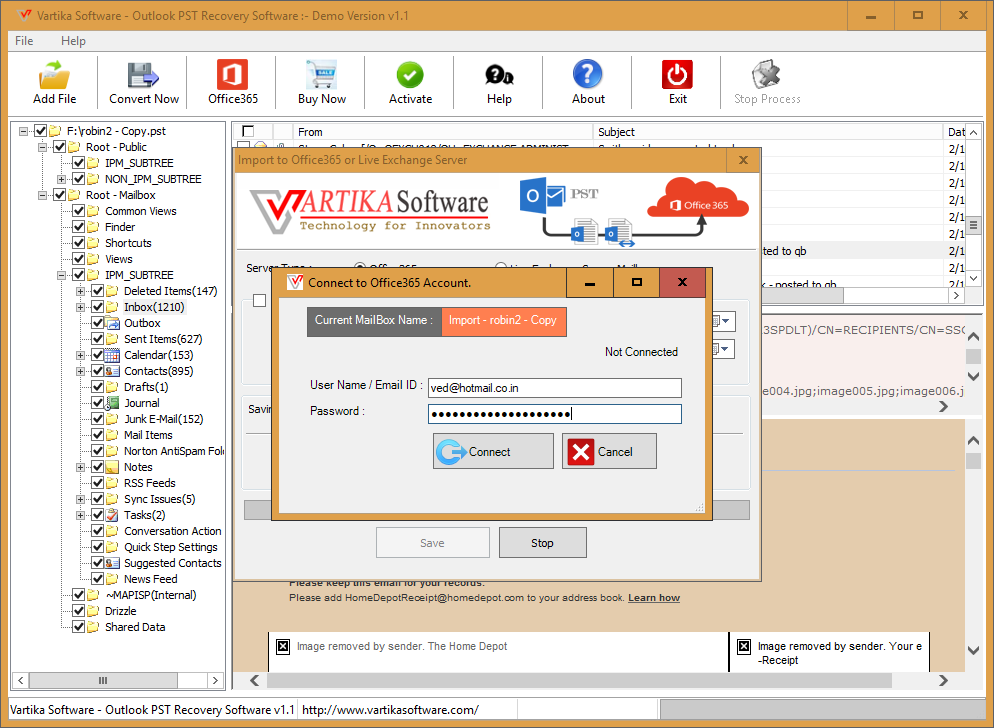The image size is (994, 728).
Task: Expand the Tasks(2) node
Action: click(81, 515)
